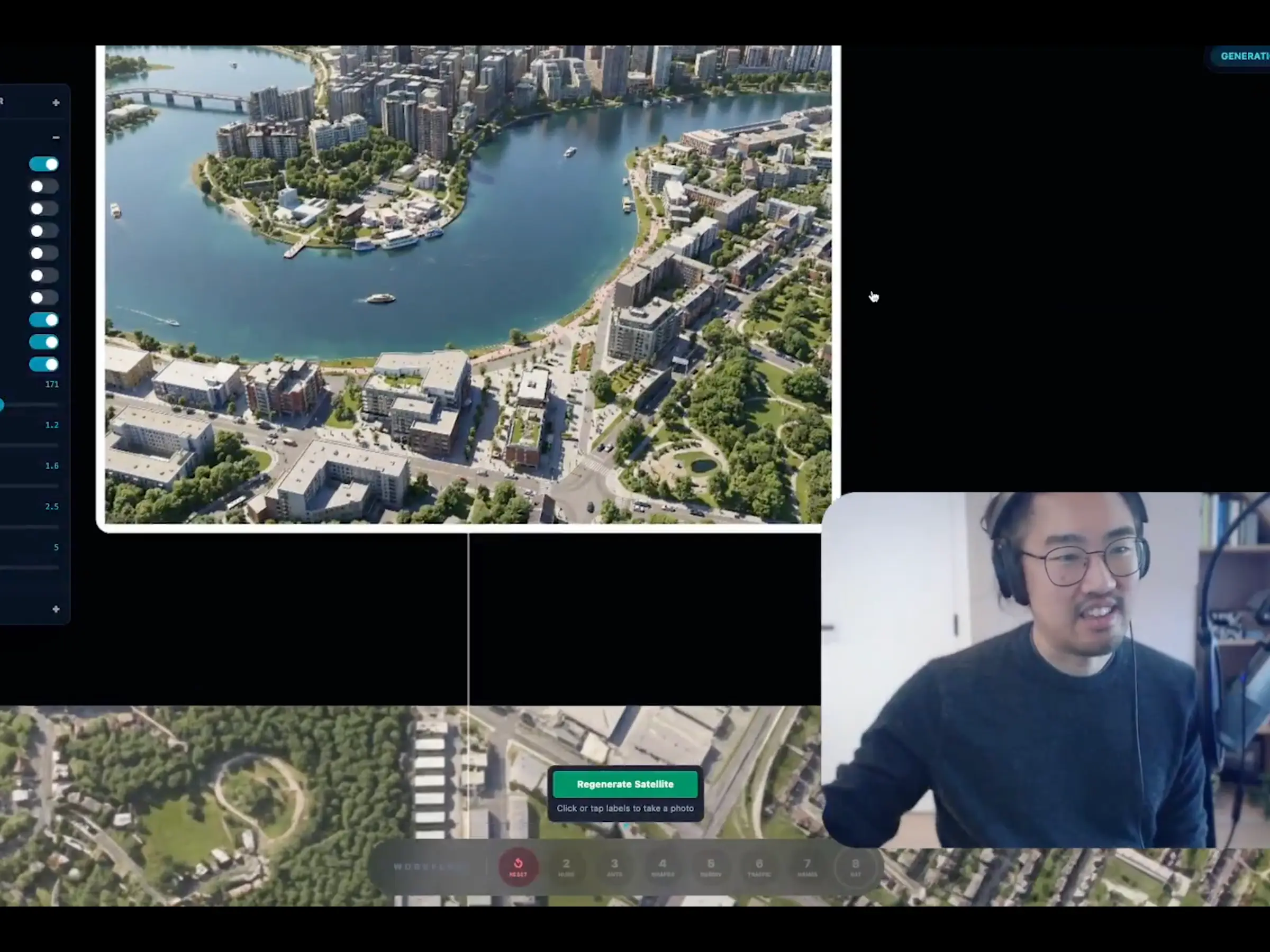Select workflow step 4
1270x952 pixels.
(663, 866)
